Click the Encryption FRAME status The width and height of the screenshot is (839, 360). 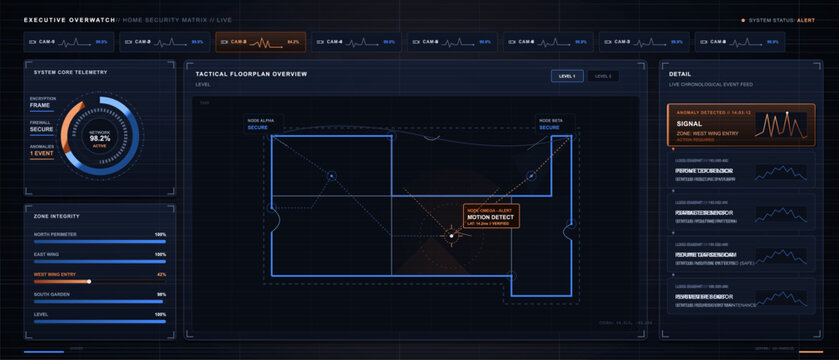click(41, 103)
